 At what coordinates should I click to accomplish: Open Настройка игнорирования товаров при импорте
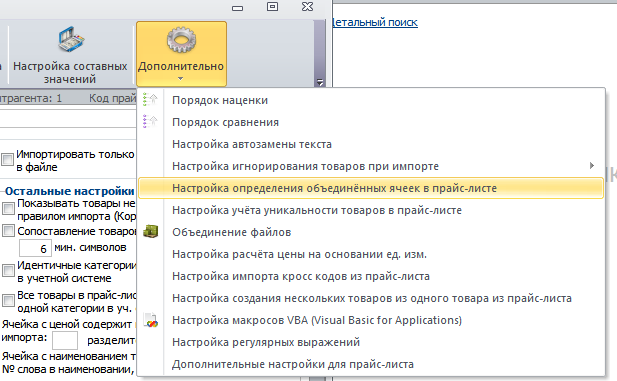point(371,166)
